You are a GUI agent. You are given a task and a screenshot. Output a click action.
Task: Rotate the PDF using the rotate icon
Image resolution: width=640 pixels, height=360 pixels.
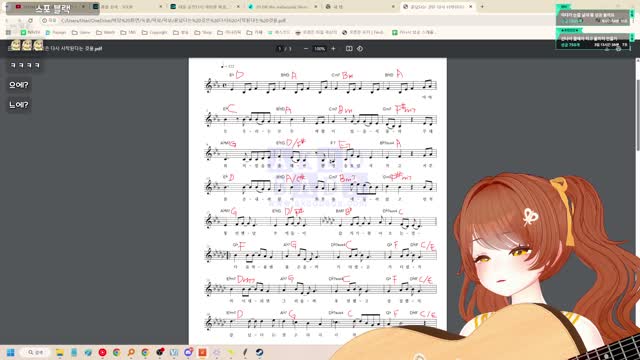coord(360,49)
